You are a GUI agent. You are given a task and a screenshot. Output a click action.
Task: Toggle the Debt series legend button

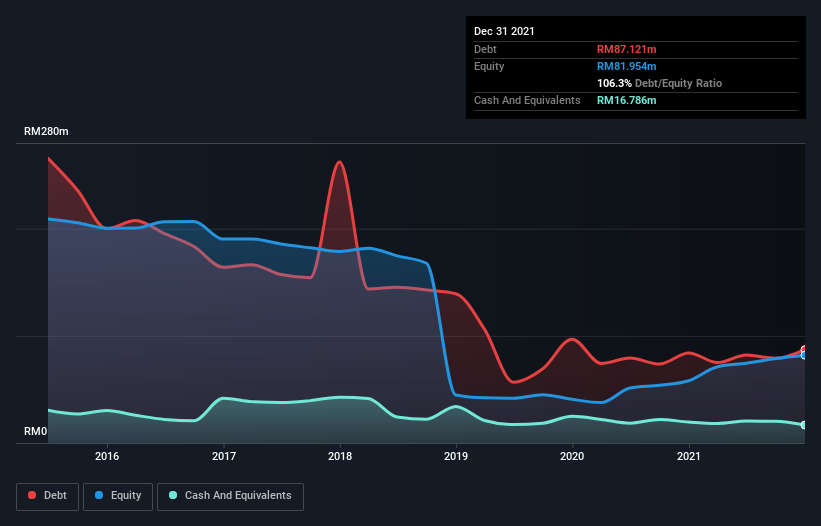(x=48, y=496)
